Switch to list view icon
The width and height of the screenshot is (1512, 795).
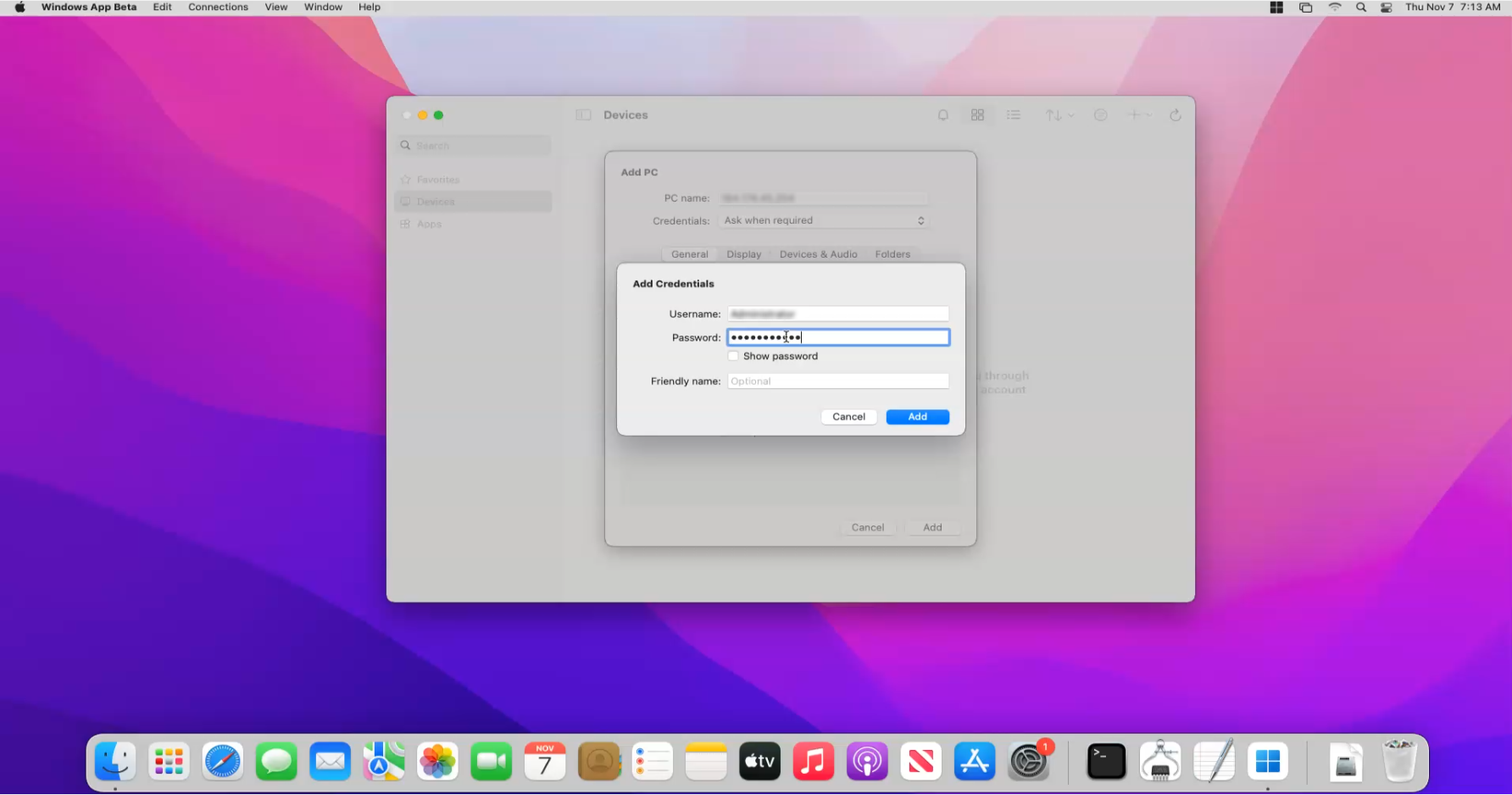tap(1013, 115)
